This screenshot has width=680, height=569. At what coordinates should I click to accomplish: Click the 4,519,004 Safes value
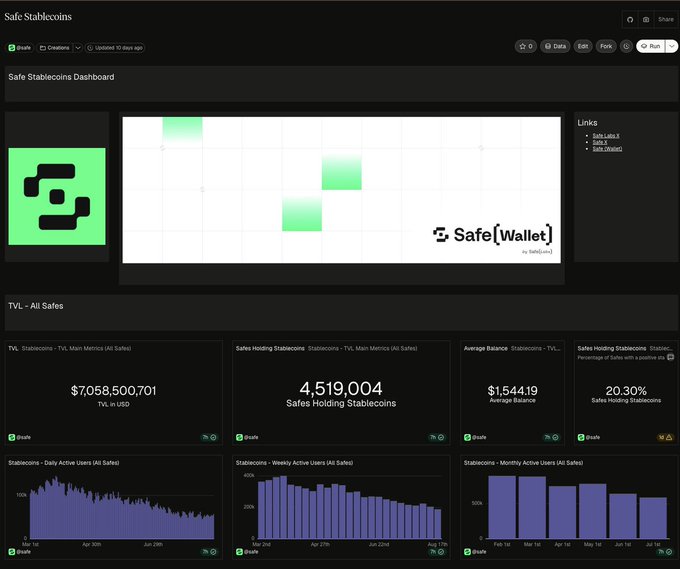[x=341, y=389]
